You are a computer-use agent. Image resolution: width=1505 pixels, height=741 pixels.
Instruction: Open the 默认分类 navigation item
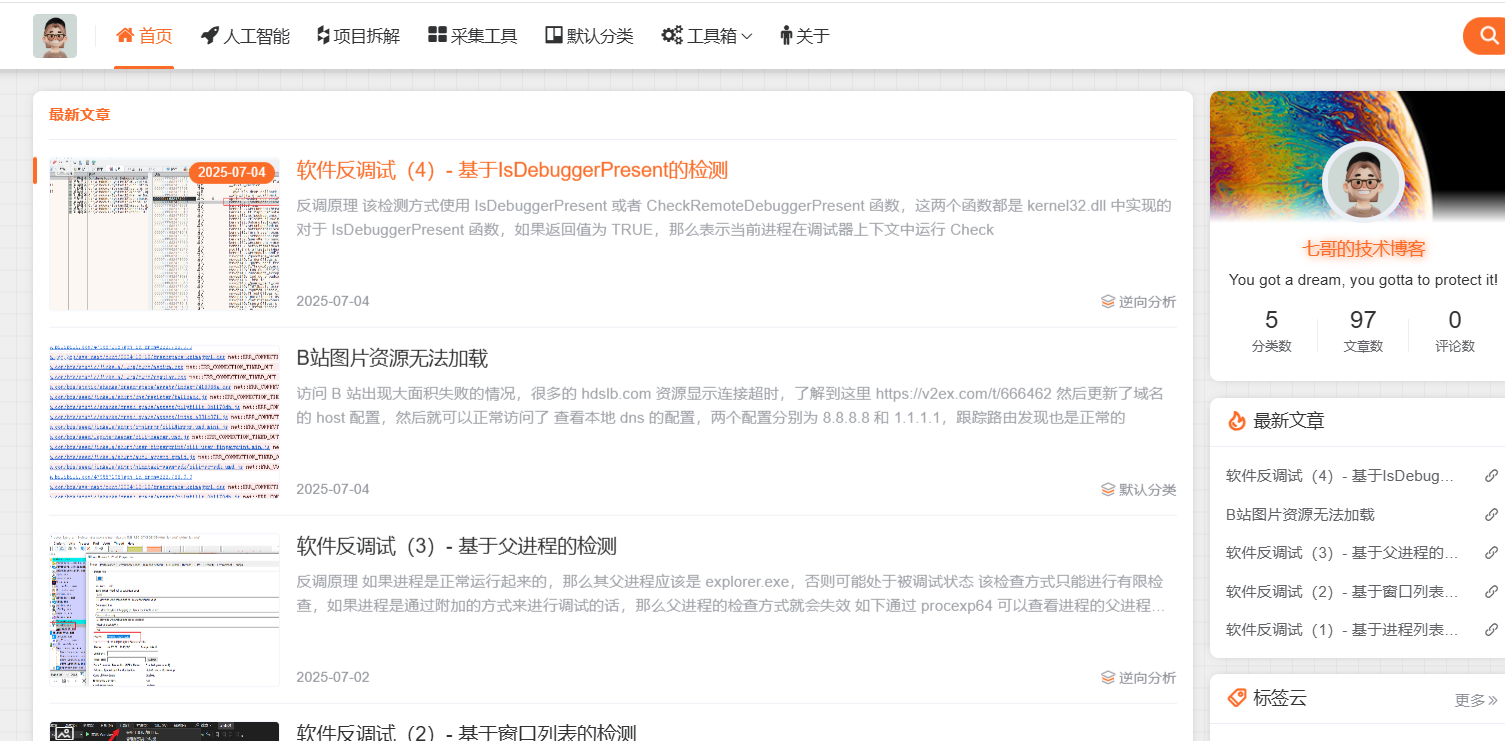pyautogui.click(x=589, y=36)
